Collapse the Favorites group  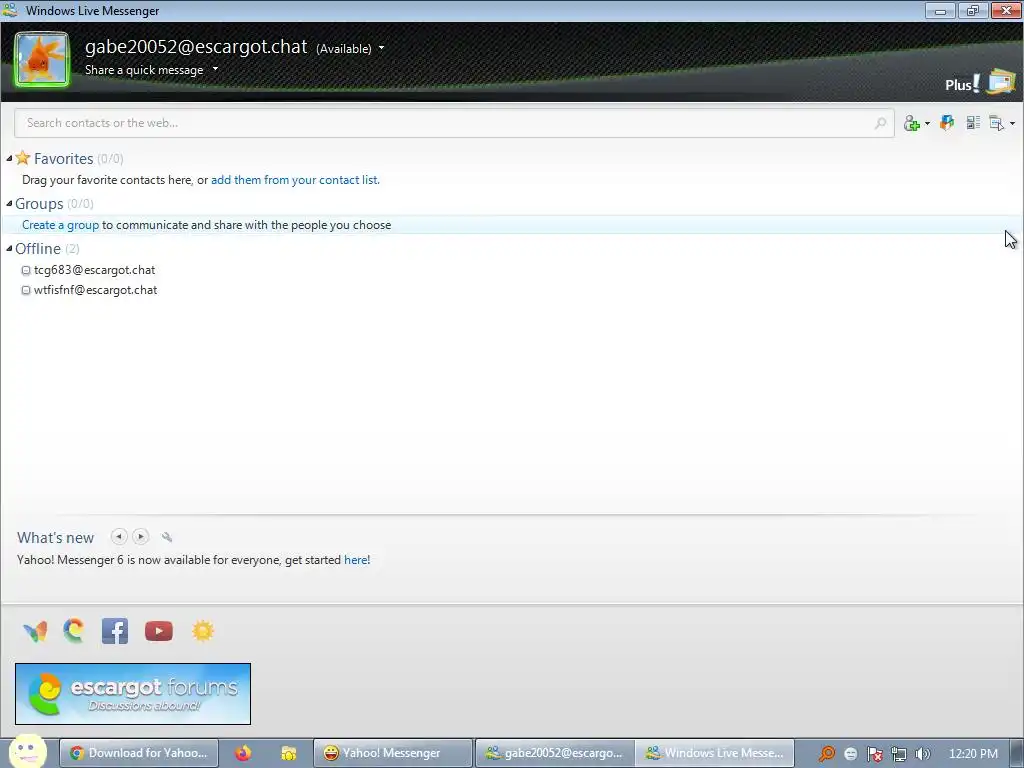coord(9,159)
